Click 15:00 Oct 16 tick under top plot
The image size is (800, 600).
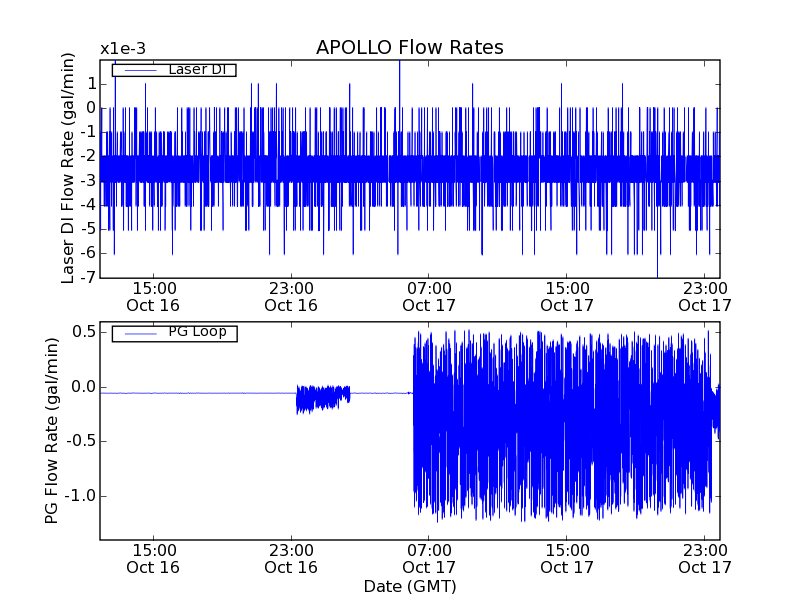coord(152,297)
